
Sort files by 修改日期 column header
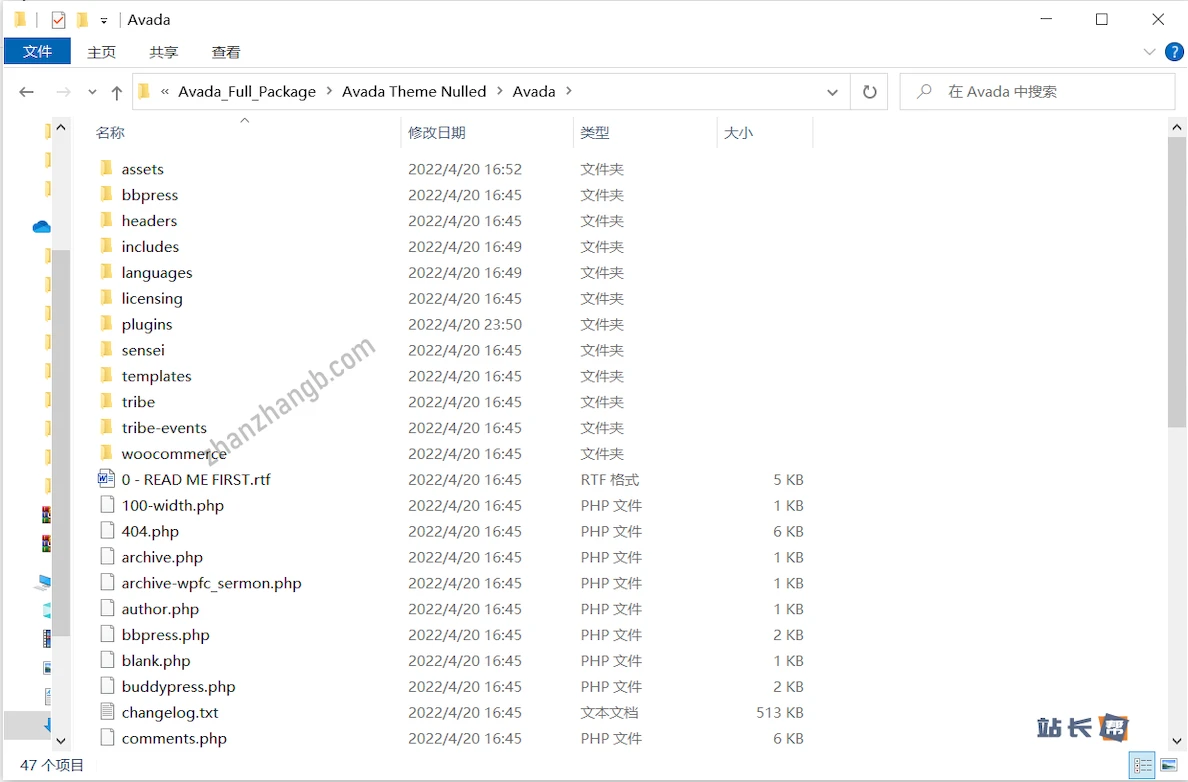point(437,133)
